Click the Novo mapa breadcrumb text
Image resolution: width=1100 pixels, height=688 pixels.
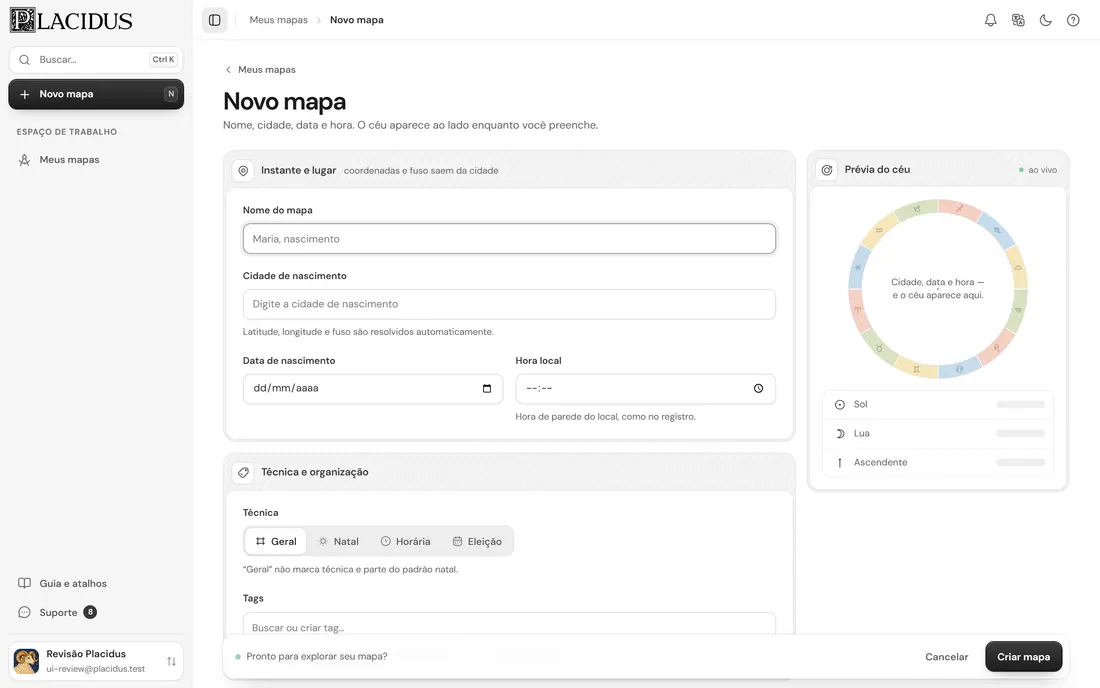point(356,20)
